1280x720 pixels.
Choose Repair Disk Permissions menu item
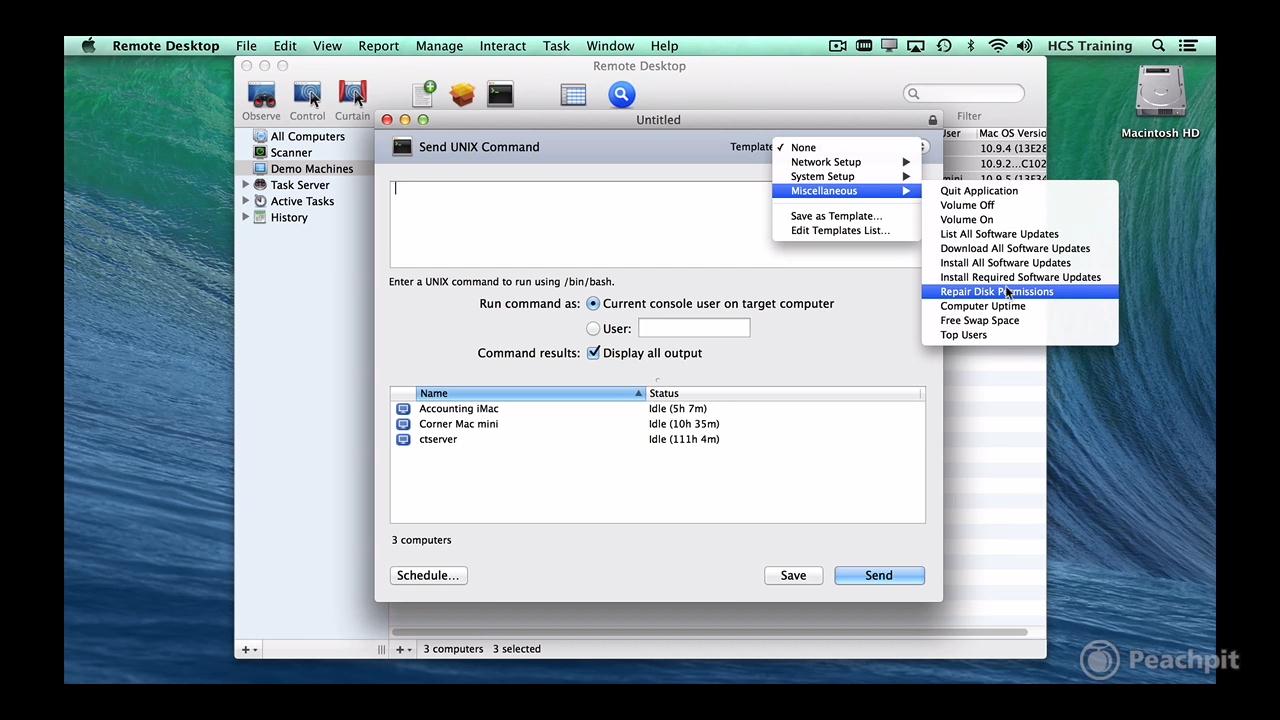[1020, 292]
